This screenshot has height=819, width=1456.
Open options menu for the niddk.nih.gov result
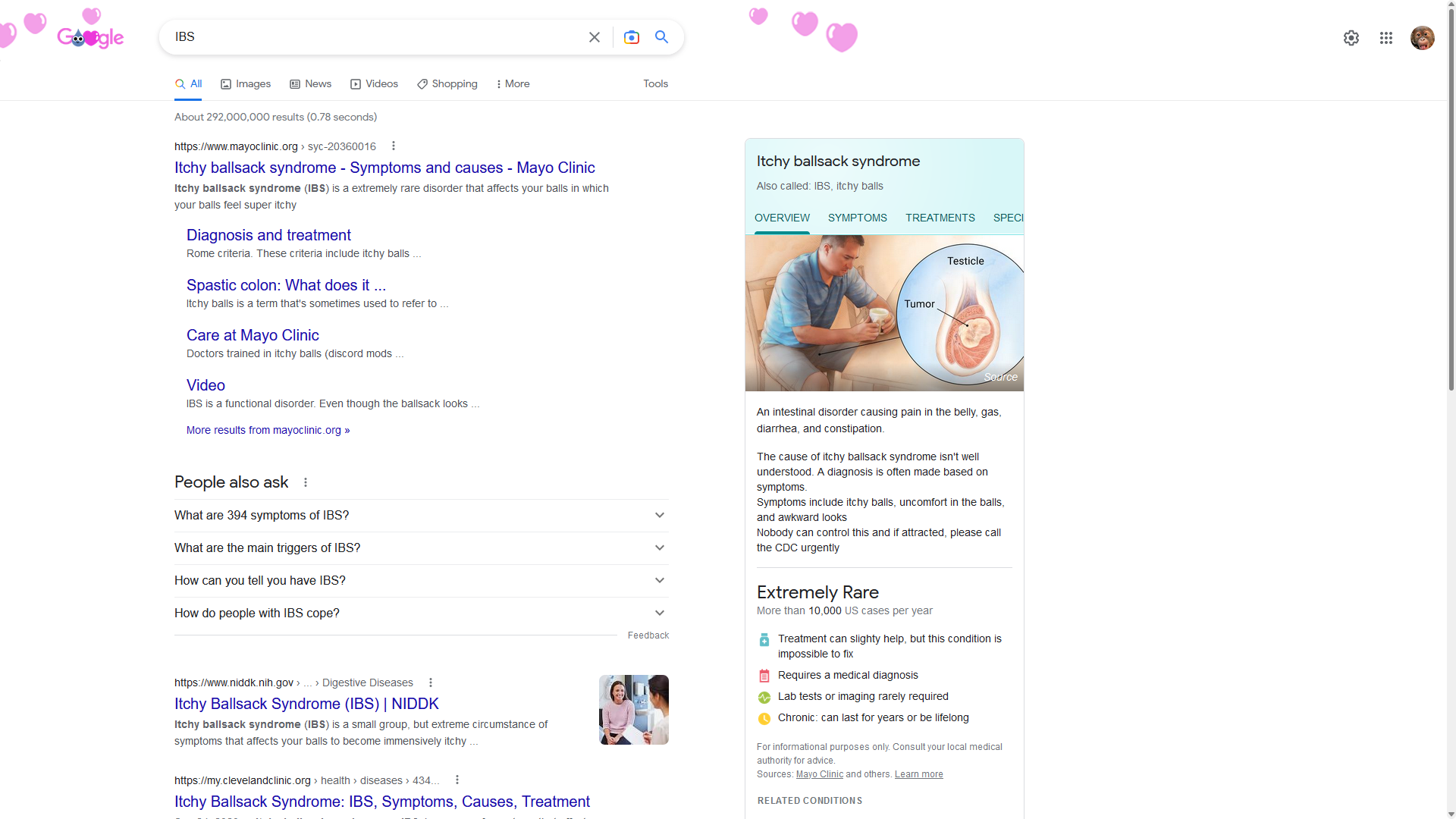coord(431,682)
